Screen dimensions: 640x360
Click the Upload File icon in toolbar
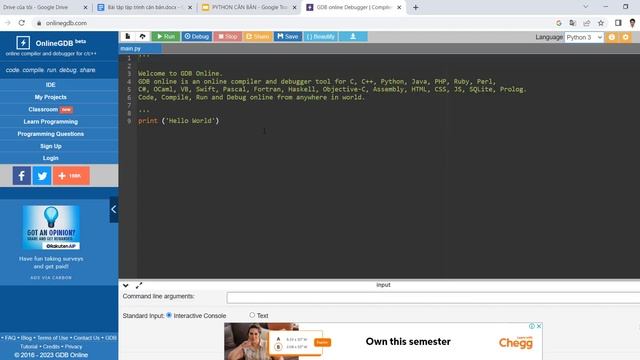(142, 37)
